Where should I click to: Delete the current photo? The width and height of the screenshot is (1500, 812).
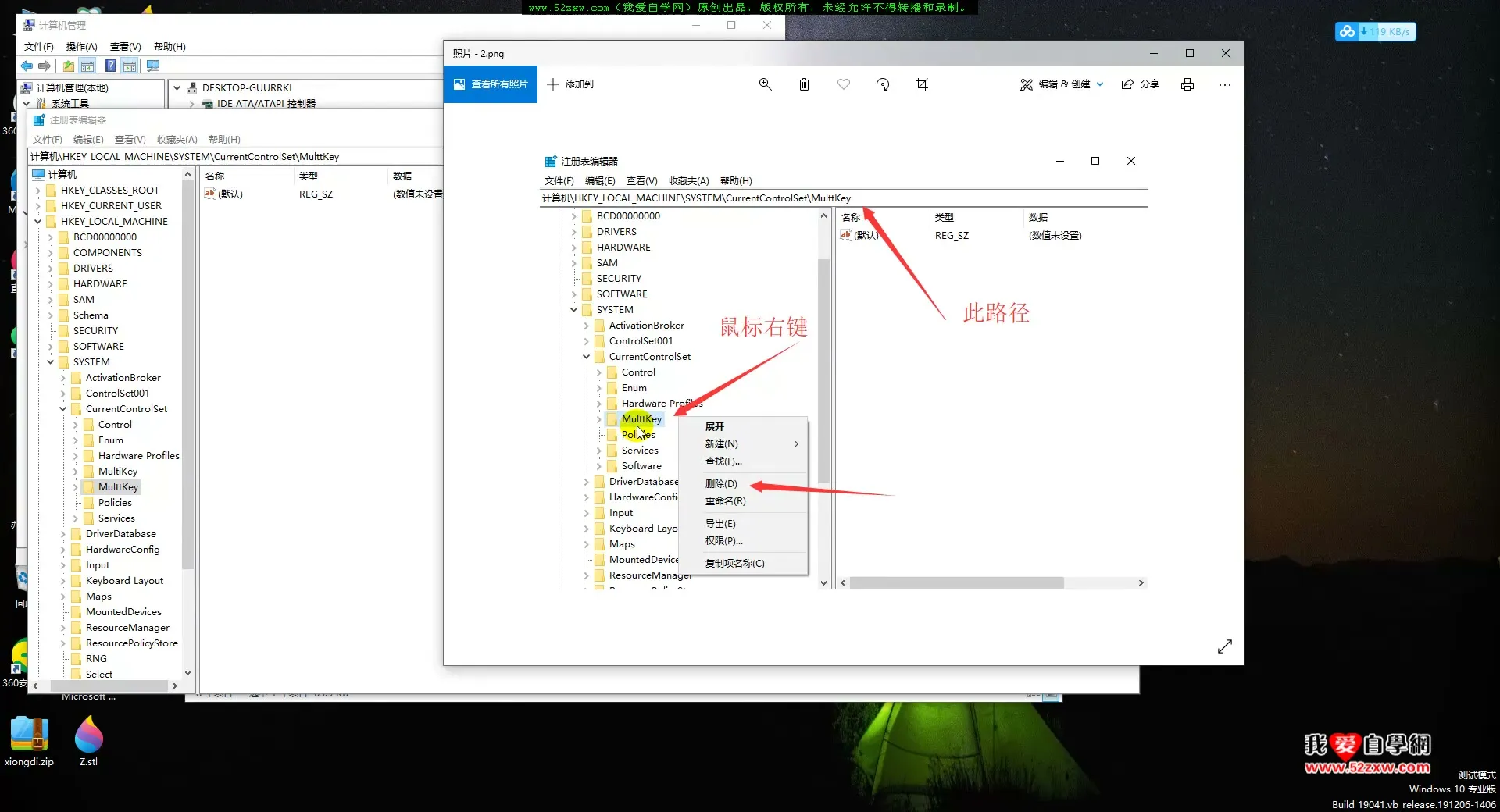(x=804, y=84)
